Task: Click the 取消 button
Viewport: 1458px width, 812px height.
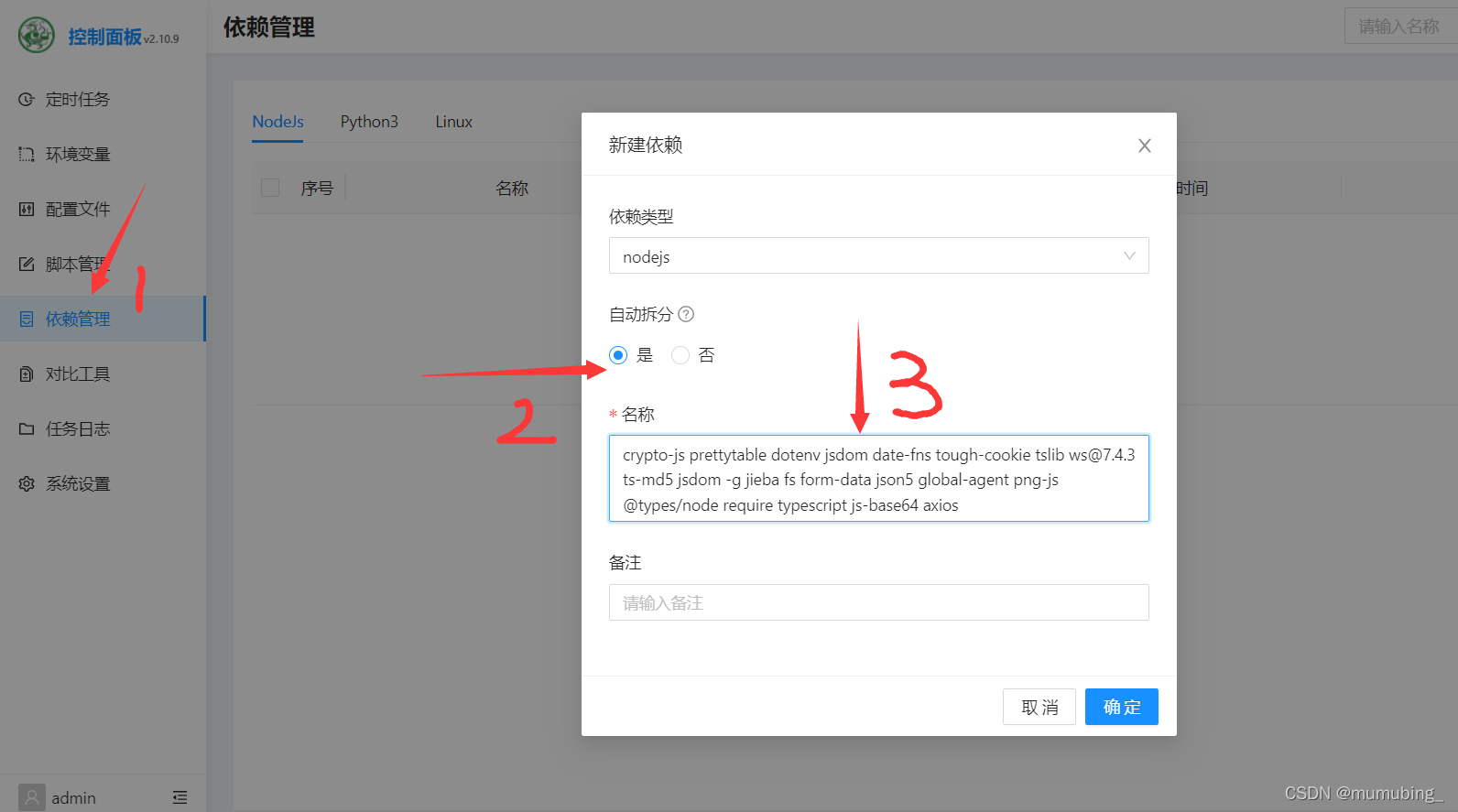Action: 1039,707
